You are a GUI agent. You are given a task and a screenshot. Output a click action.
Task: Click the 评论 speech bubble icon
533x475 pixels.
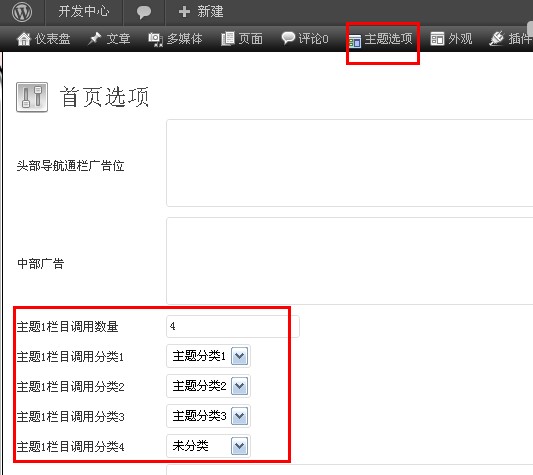click(288, 38)
